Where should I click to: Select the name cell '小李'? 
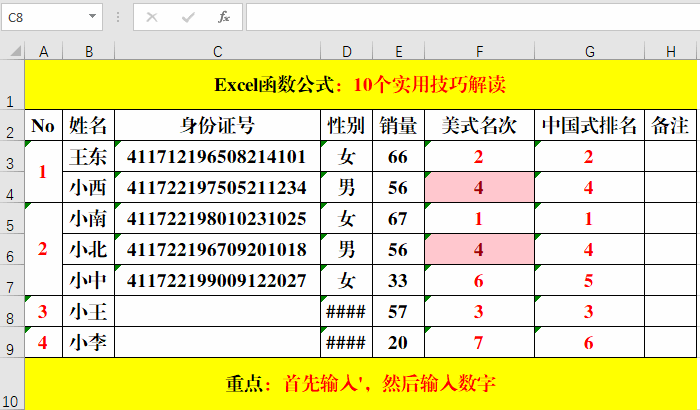point(89,342)
